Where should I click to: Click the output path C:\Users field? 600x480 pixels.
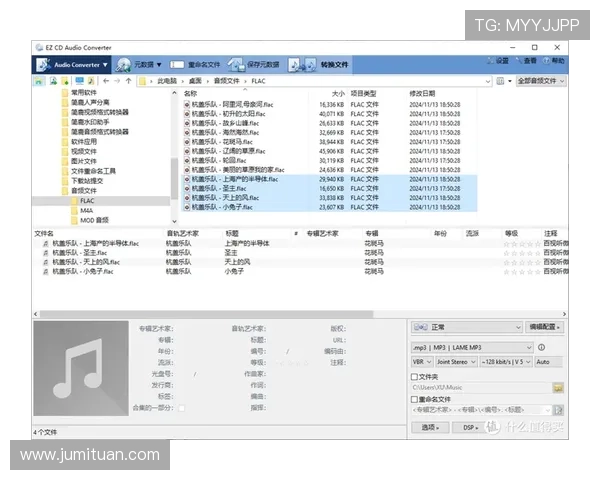(481, 388)
